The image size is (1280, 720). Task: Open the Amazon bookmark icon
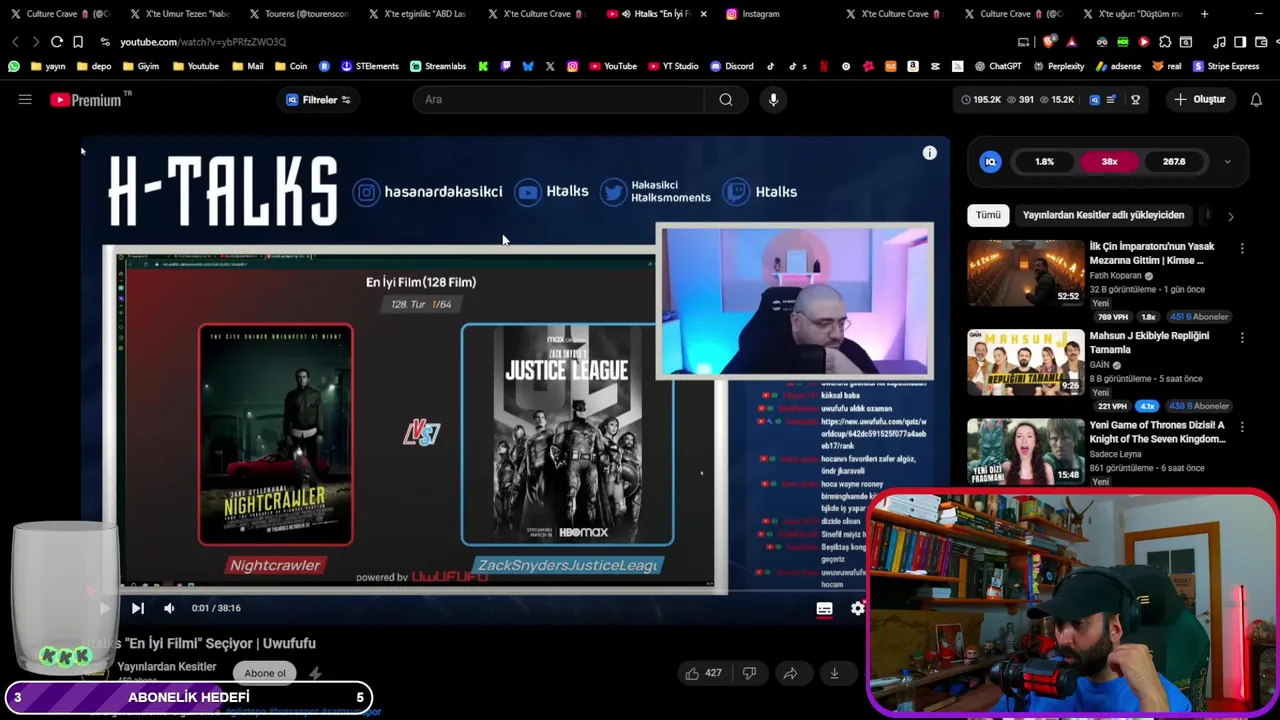913,66
